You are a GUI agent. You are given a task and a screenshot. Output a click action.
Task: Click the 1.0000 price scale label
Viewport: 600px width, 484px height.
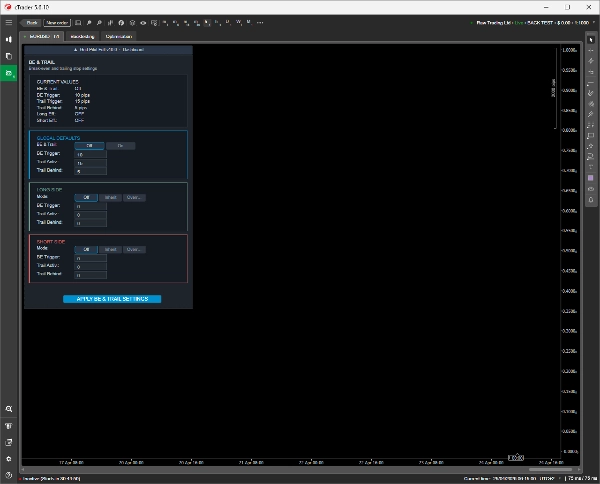pos(569,50)
